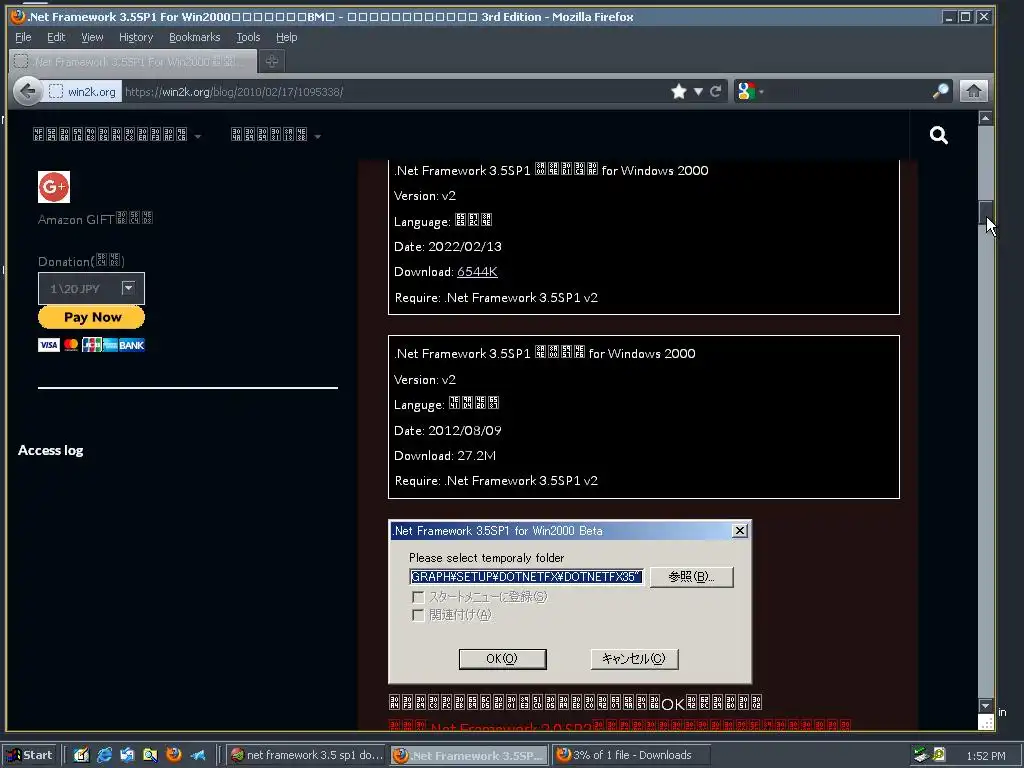Open the third Quick Launch mail icon
The height and width of the screenshot is (768, 1024).
click(x=127, y=755)
